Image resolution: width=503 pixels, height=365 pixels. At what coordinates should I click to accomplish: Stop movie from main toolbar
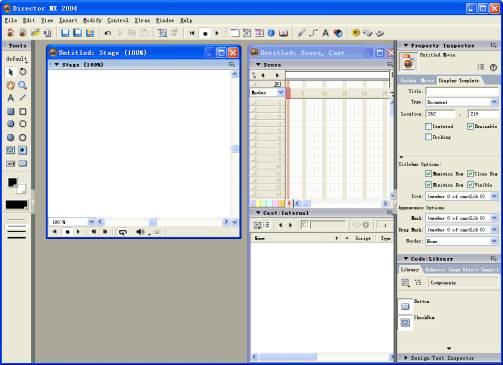(205, 33)
